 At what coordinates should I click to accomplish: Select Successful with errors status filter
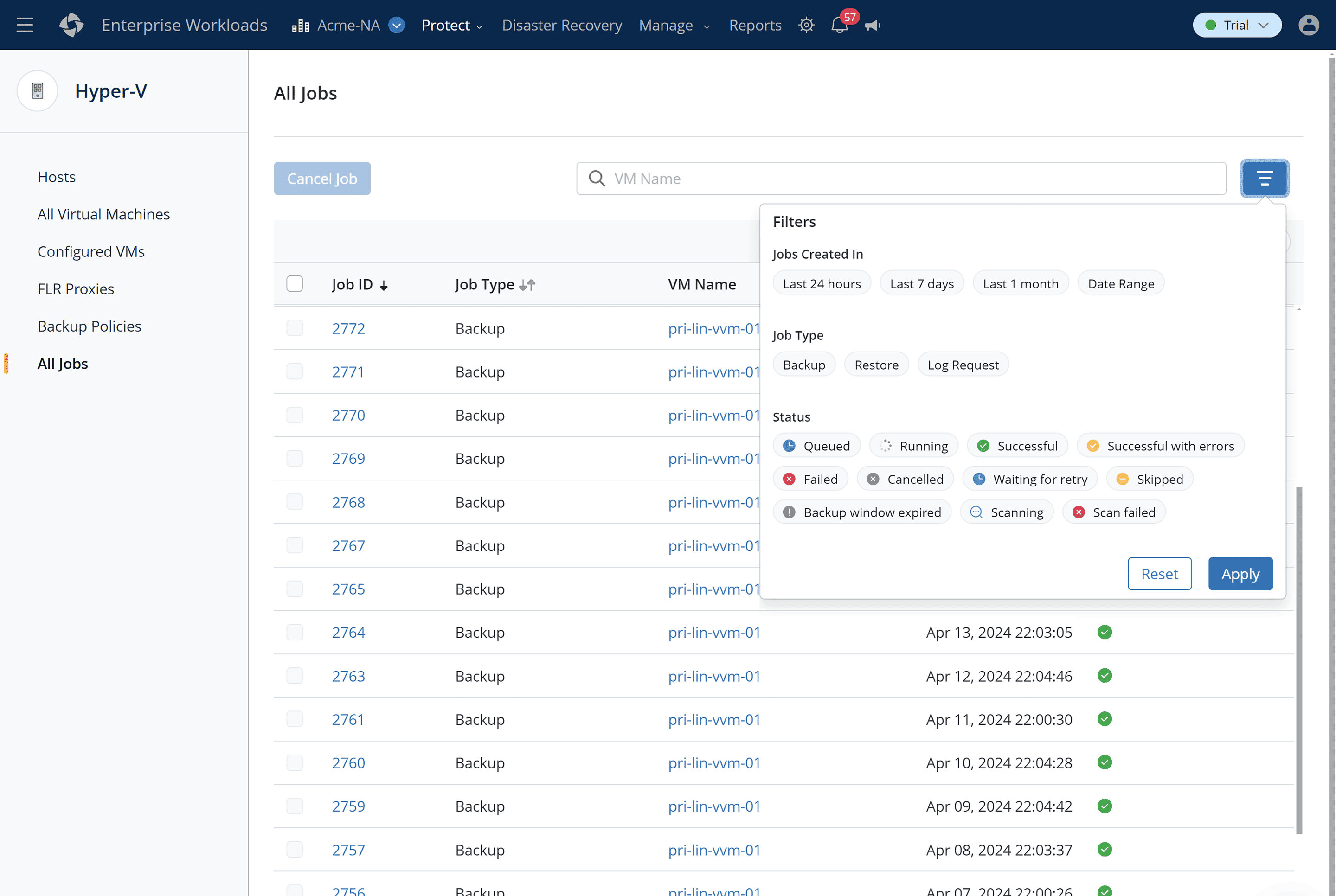1161,446
